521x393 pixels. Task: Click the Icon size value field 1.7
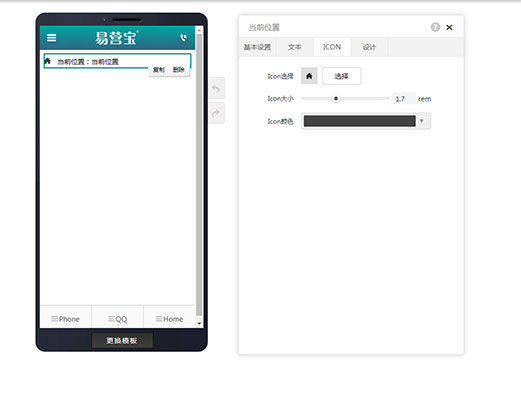click(x=404, y=99)
